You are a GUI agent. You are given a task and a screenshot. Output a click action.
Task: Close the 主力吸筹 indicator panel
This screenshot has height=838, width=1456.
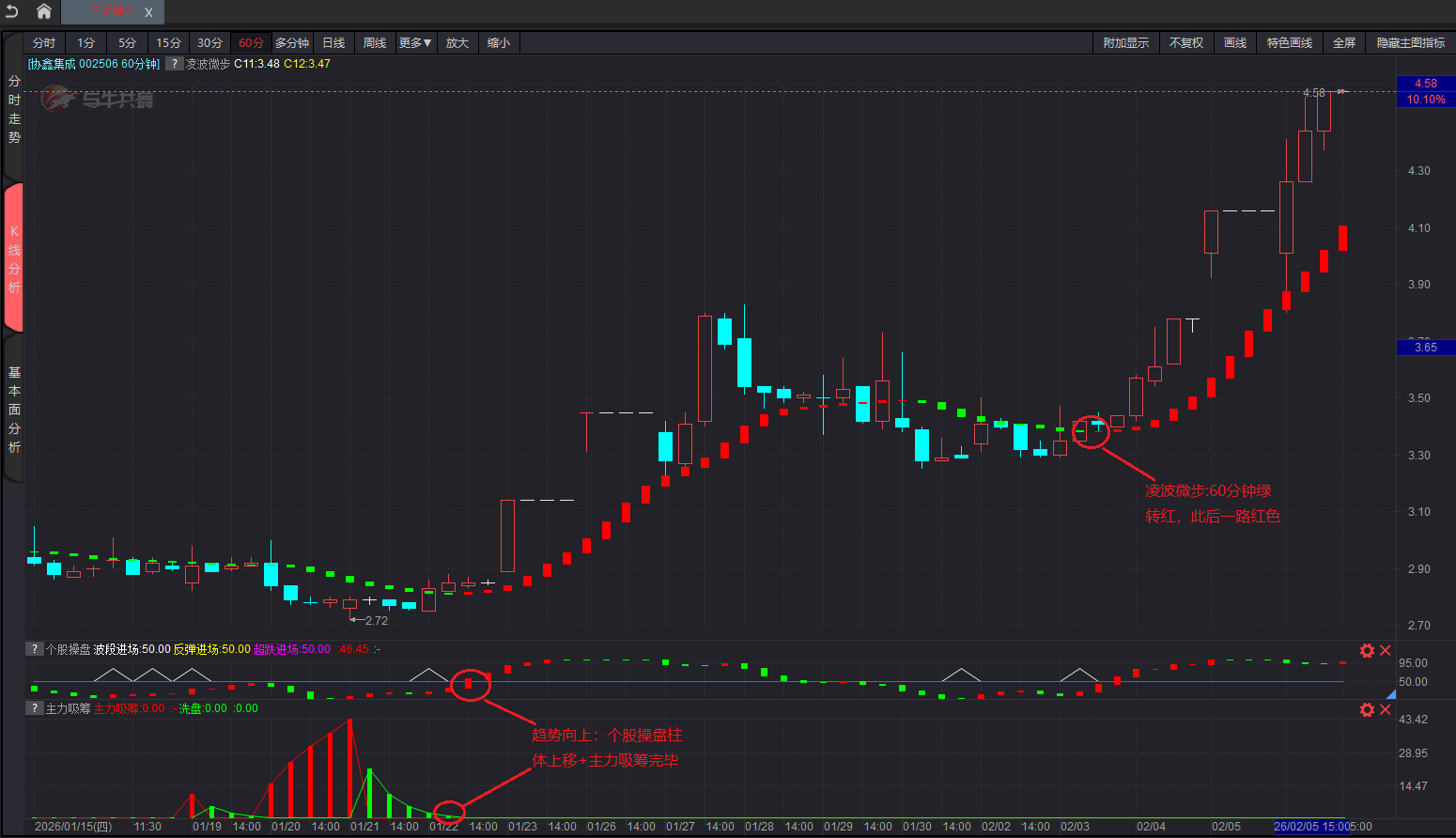[1385, 709]
